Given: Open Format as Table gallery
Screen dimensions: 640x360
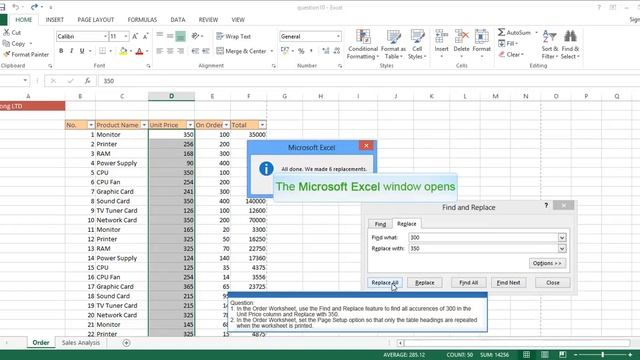Looking at the screenshot, I should [393, 44].
